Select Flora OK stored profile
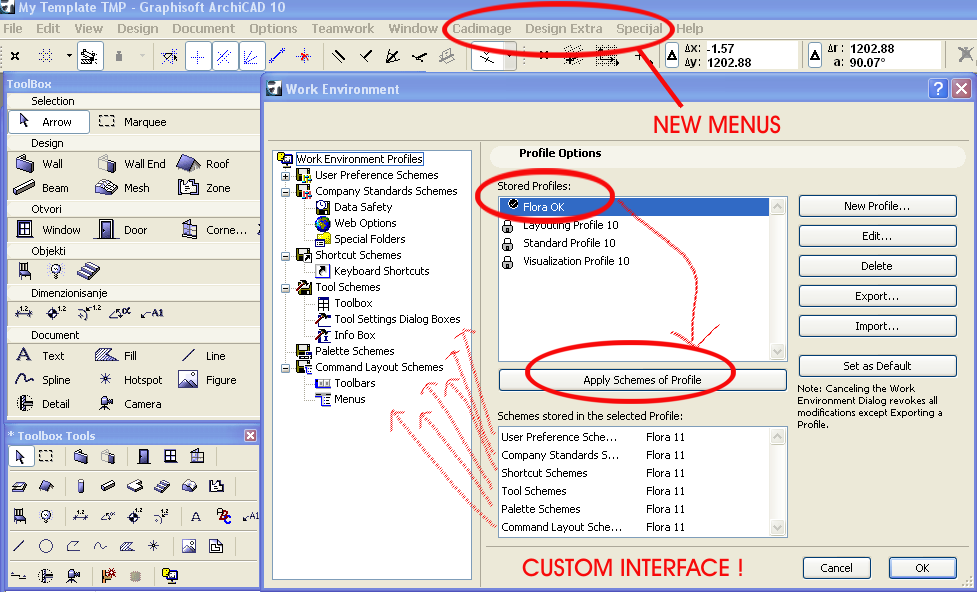Viewport: 977px width, 592px height. point(634,207)
